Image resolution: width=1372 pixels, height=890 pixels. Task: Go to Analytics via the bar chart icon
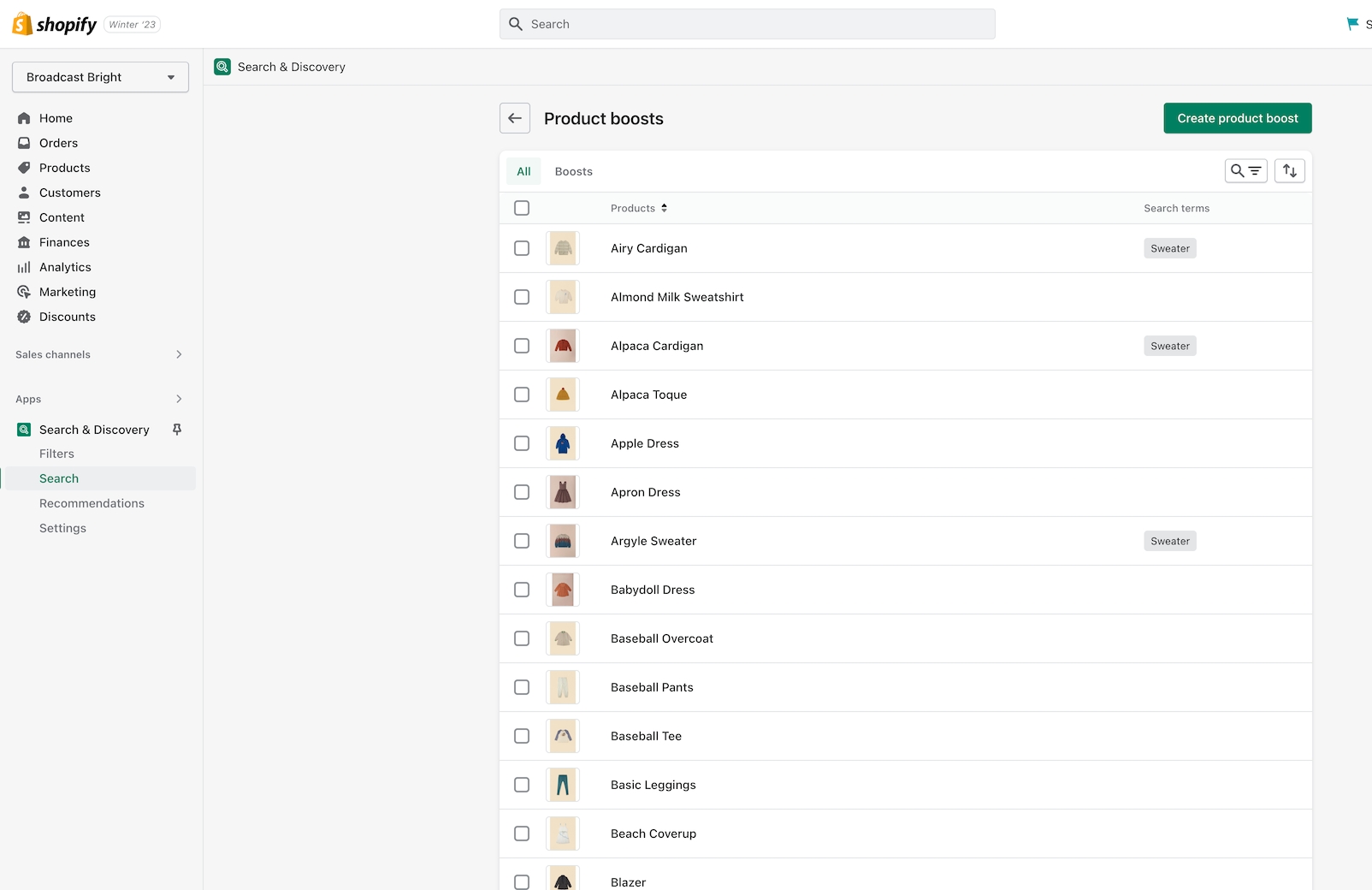point(24,267)
